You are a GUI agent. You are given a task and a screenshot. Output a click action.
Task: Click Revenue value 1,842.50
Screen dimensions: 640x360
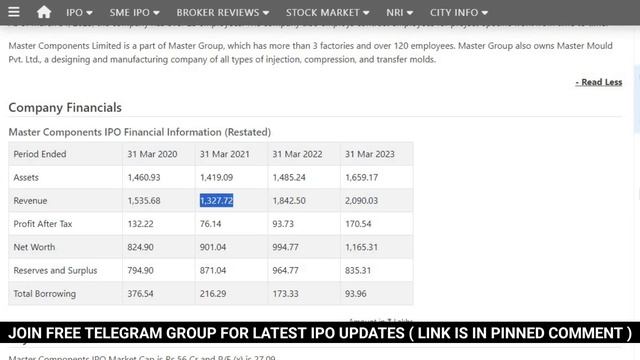(289, 200)
